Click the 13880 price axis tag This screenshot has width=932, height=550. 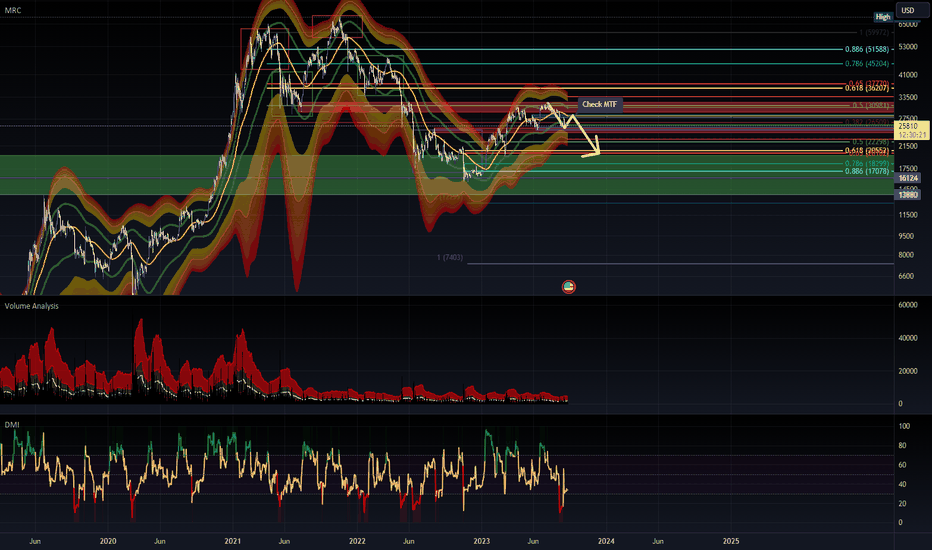click(908, 195)
